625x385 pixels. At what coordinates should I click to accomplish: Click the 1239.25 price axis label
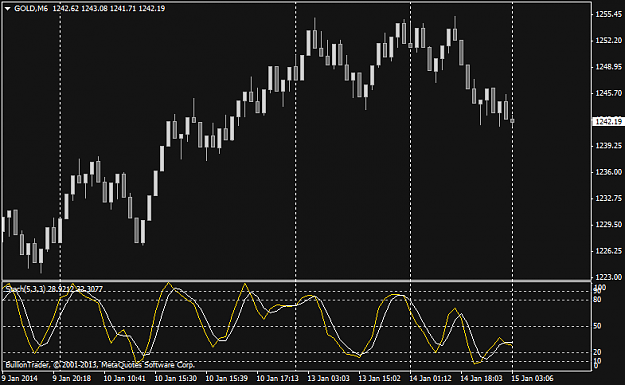(608, 145)
